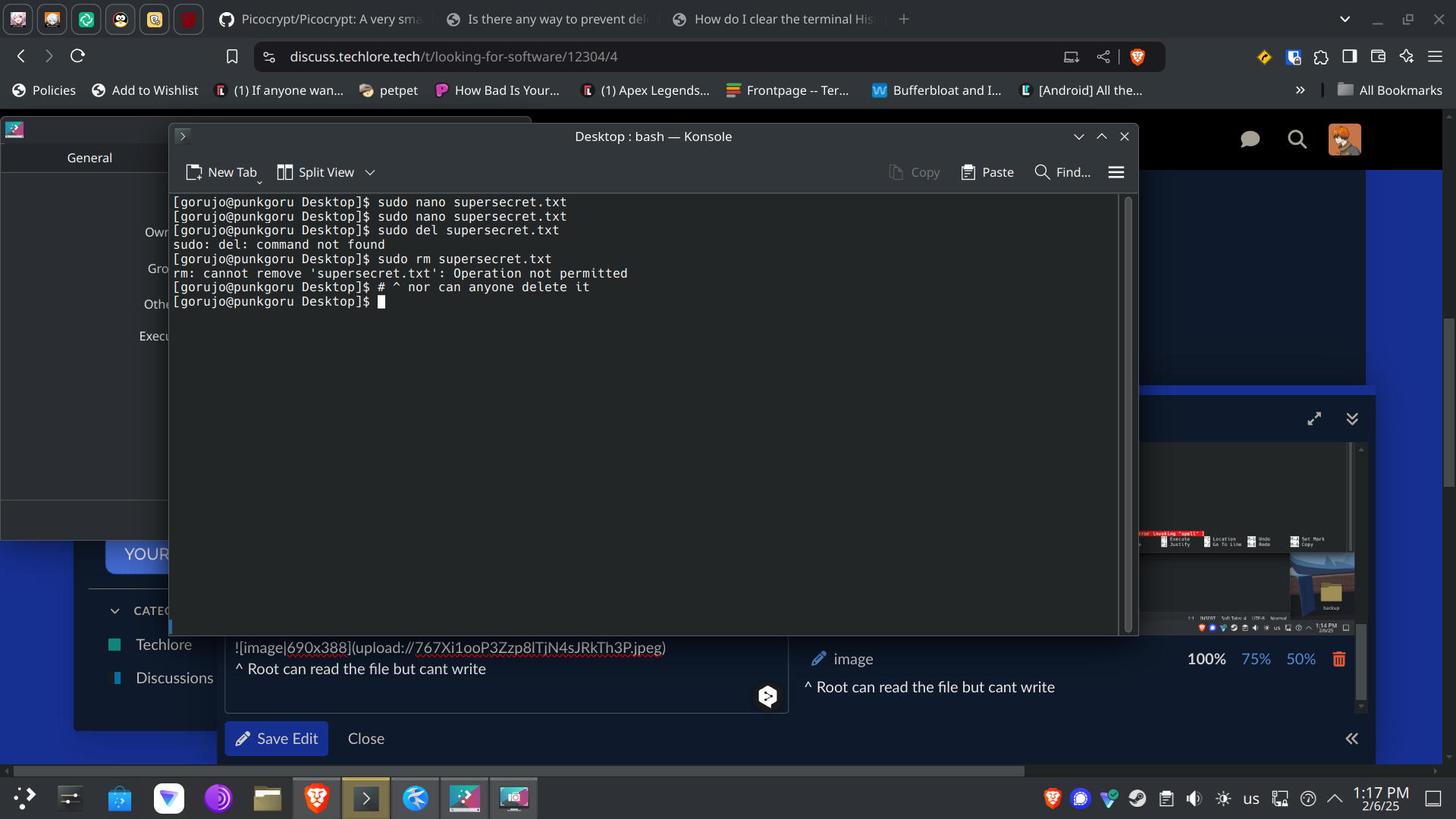The image size is (1456, 819).
Task: Hide the composer preview pane
Action: coord(1351,739)
